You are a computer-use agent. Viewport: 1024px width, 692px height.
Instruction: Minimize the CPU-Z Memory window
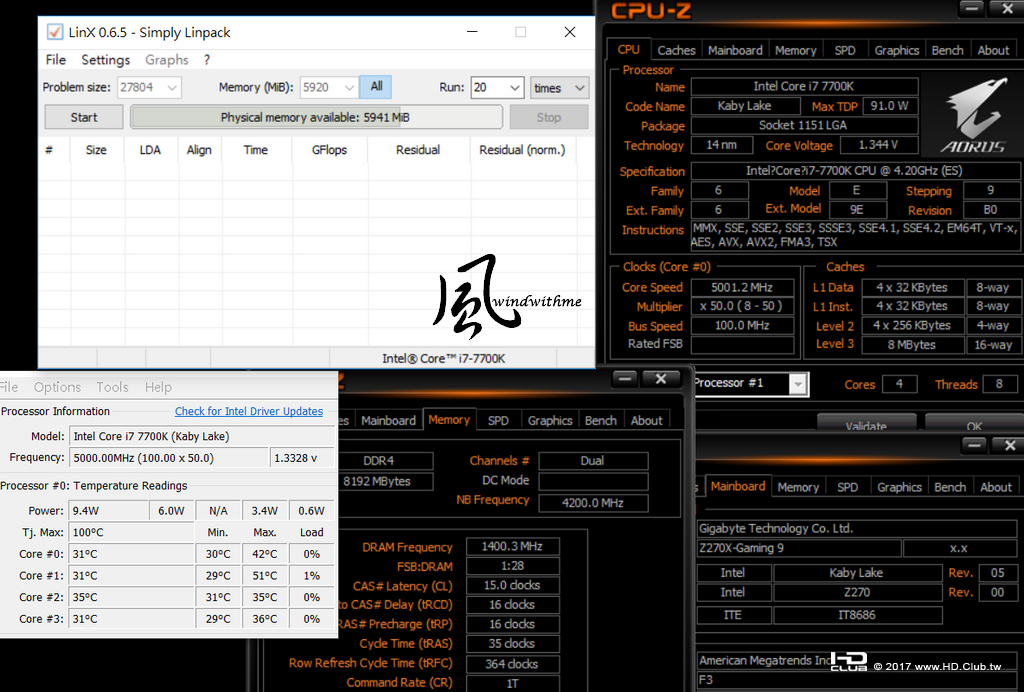(x=625, y=379)
